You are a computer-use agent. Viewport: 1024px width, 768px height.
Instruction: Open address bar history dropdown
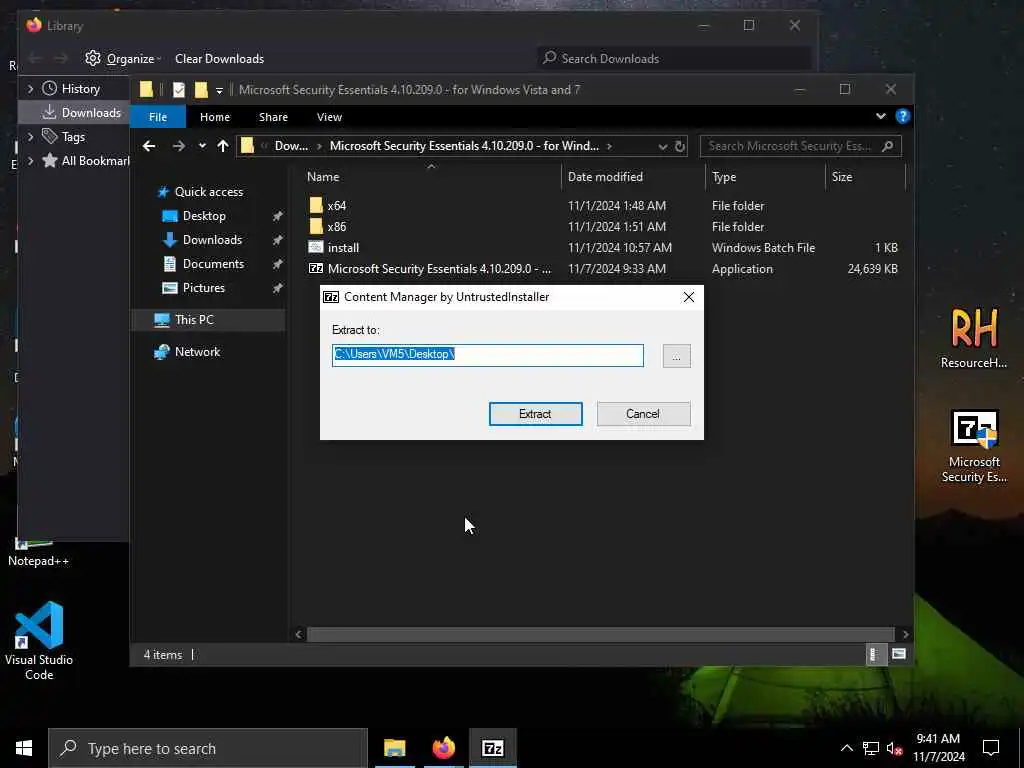pos(662,146)
